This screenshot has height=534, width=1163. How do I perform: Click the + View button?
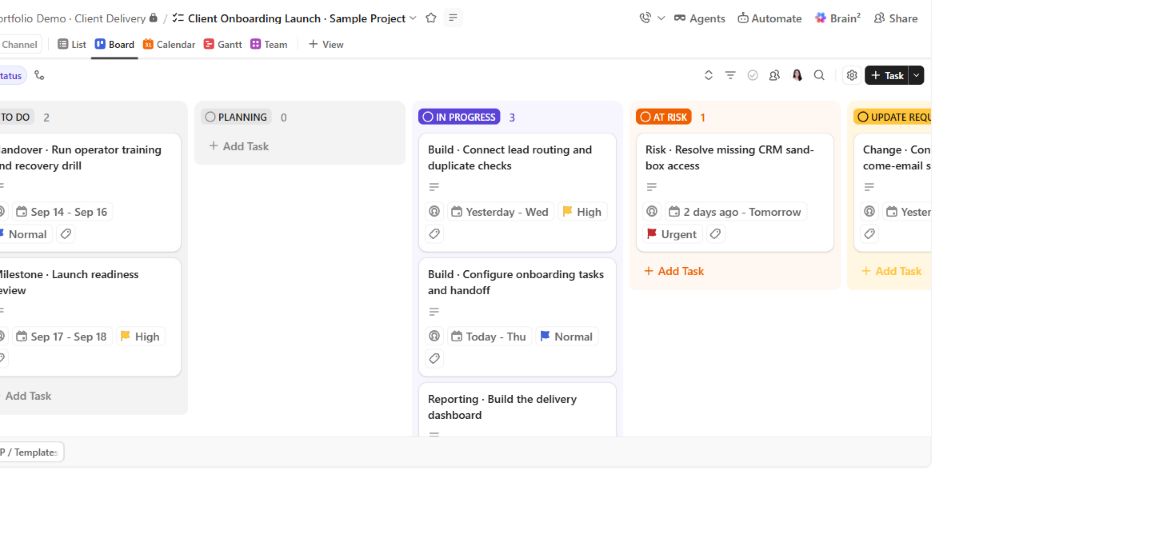tap(326, 44)
